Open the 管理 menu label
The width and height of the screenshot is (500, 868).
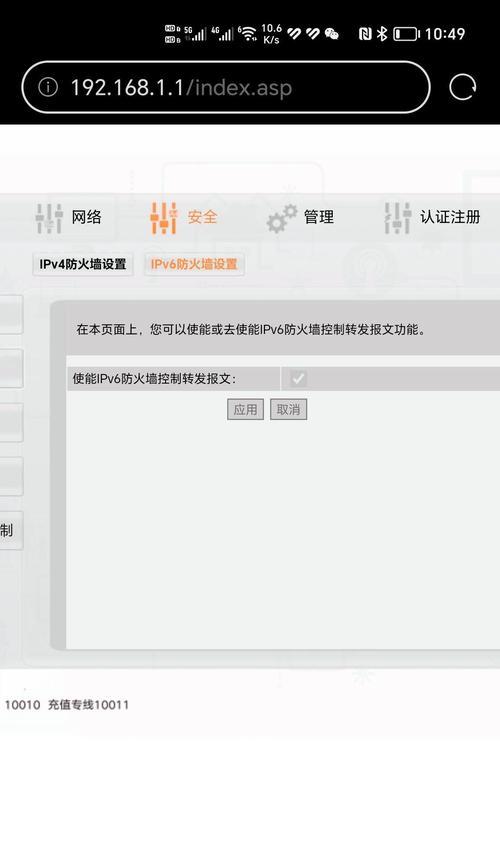(319, 217)
